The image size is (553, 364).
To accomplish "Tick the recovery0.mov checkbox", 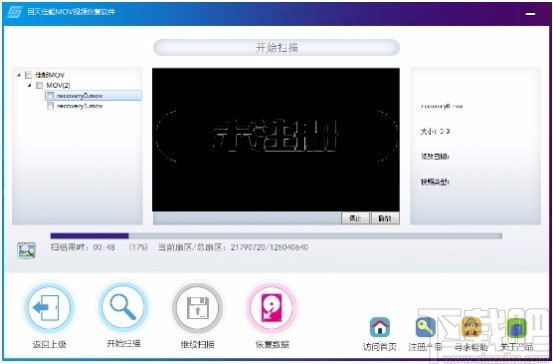I will coord(50,96).
